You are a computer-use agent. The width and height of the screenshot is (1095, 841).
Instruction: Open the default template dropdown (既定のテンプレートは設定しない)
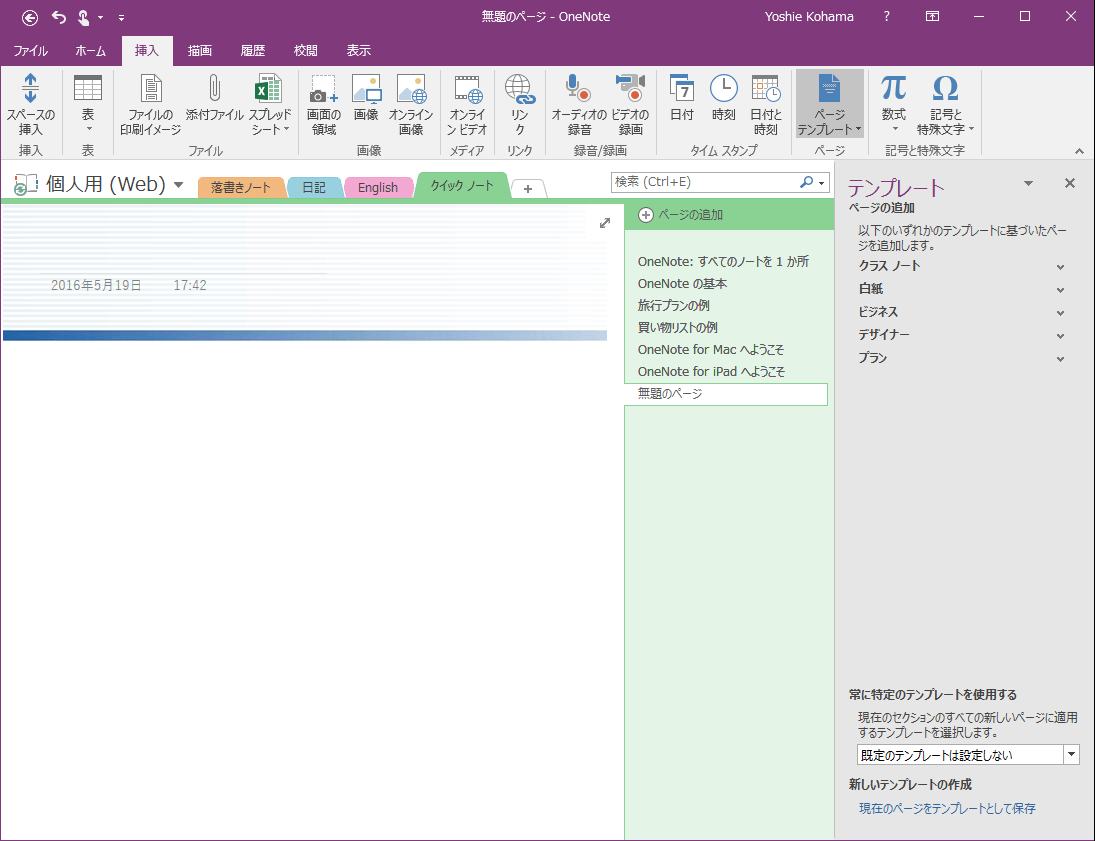pyautogui.click(x=1071, y=754)
